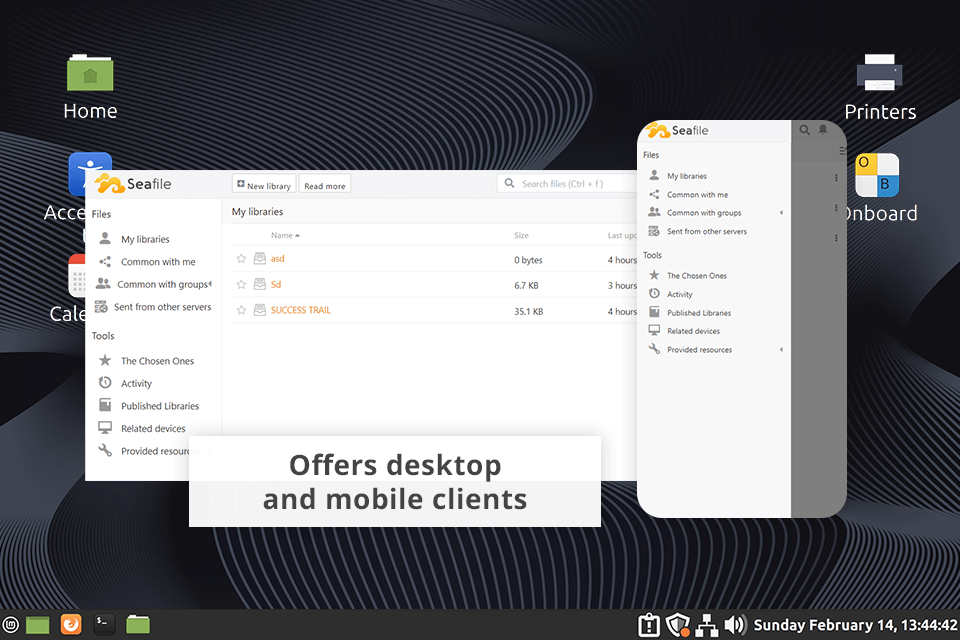960x640 pixels.
Task: Open The Chosen Ones in desktop sidebar
Action: coord(157,361)
